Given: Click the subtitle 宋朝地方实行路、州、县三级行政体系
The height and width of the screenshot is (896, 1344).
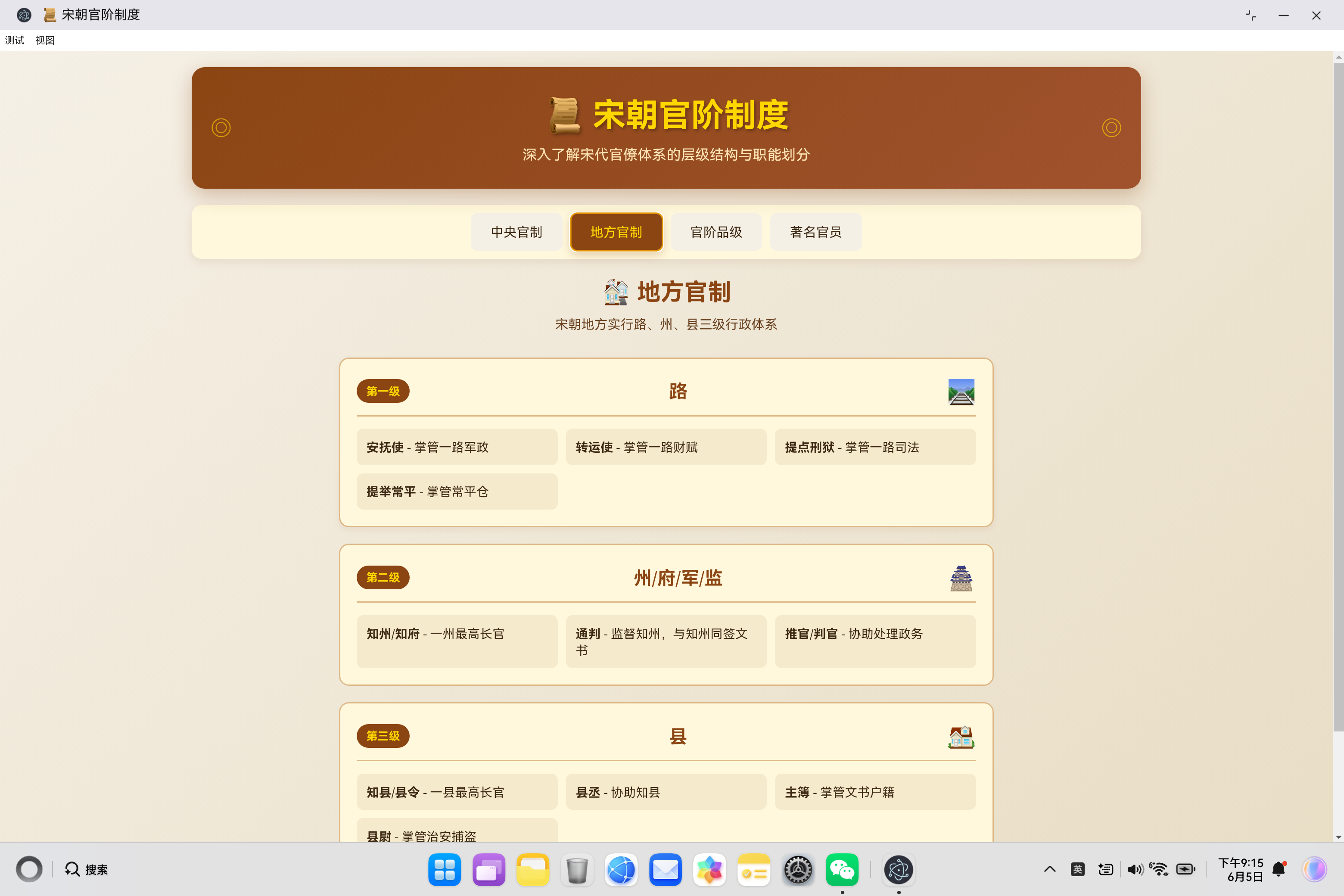Looking at the screenshot, I should [x=666, y=324].
